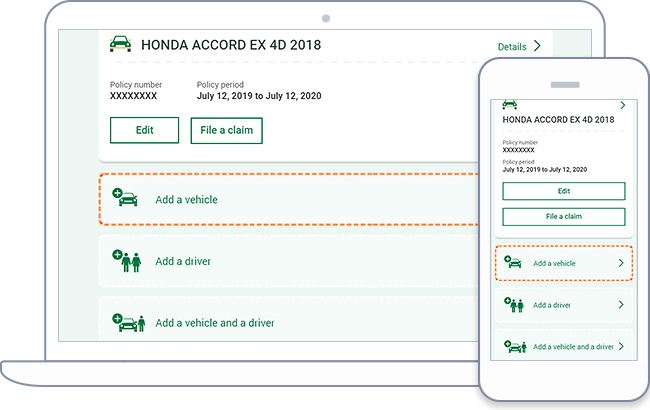650x410 pixels.
Task: Tap add-vehicle icon on phone
Action: [x=513, y=262]
